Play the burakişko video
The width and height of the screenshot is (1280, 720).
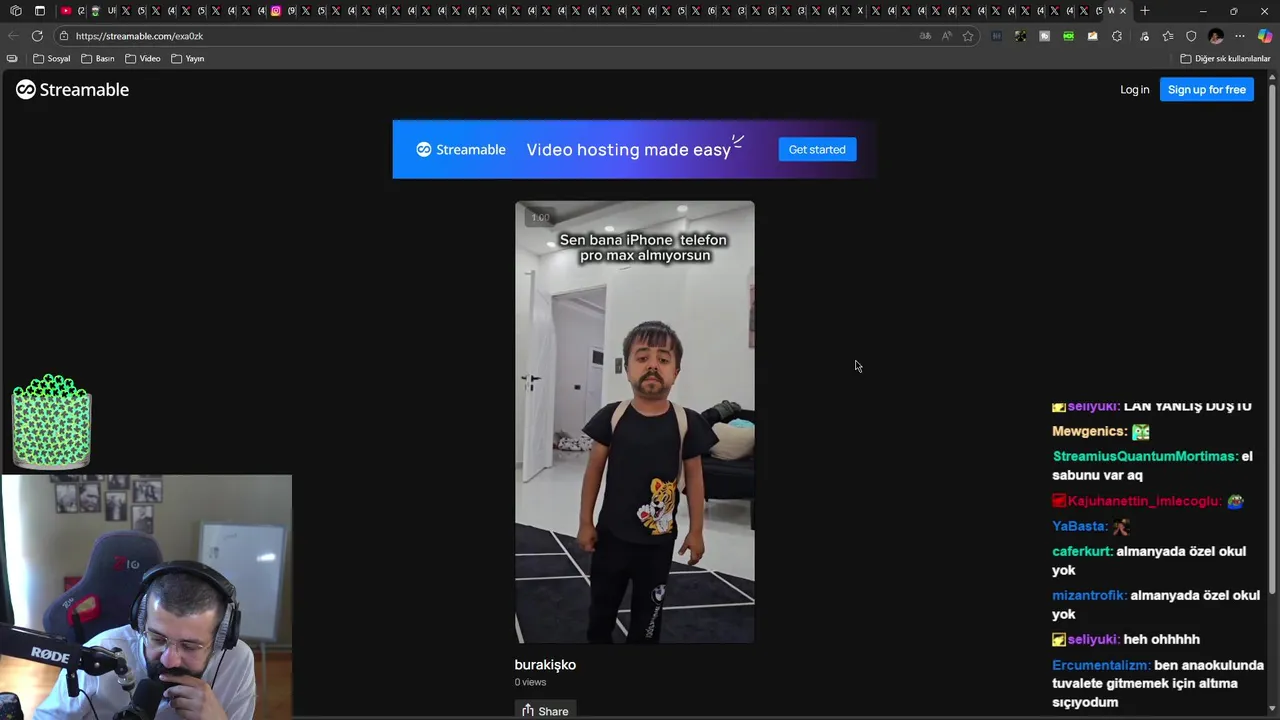point(635,422)
